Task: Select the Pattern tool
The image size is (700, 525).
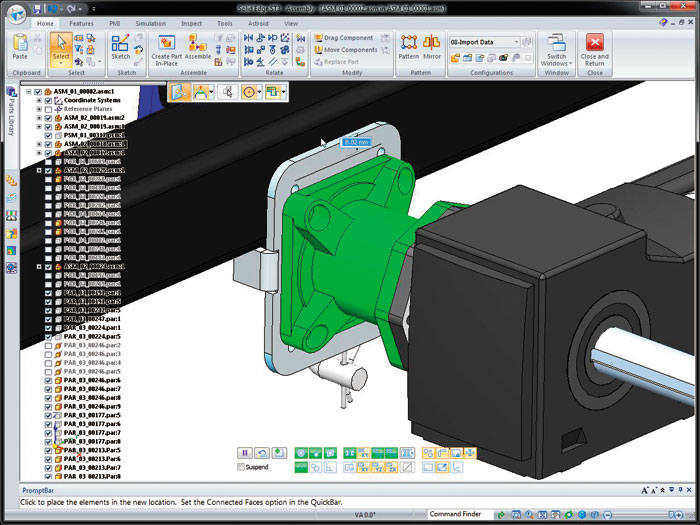Action: (x=408, y=43)
